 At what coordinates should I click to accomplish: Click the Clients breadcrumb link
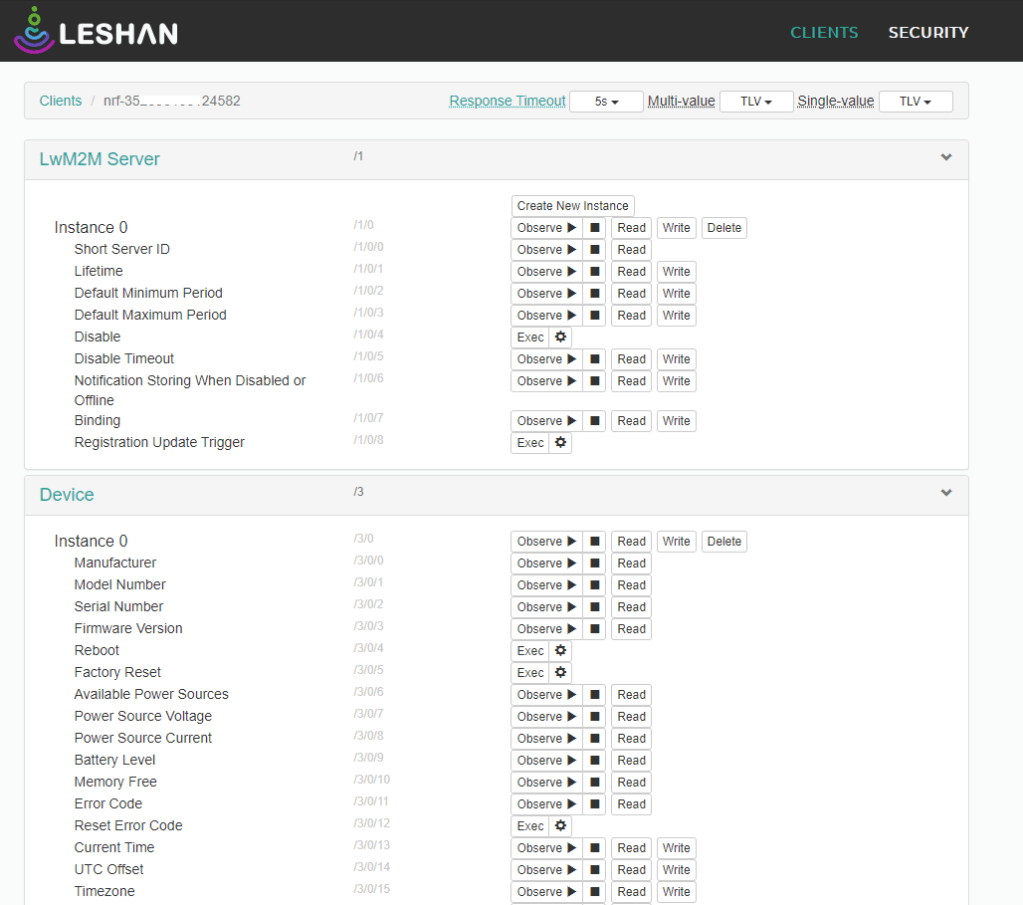(61, 101)
